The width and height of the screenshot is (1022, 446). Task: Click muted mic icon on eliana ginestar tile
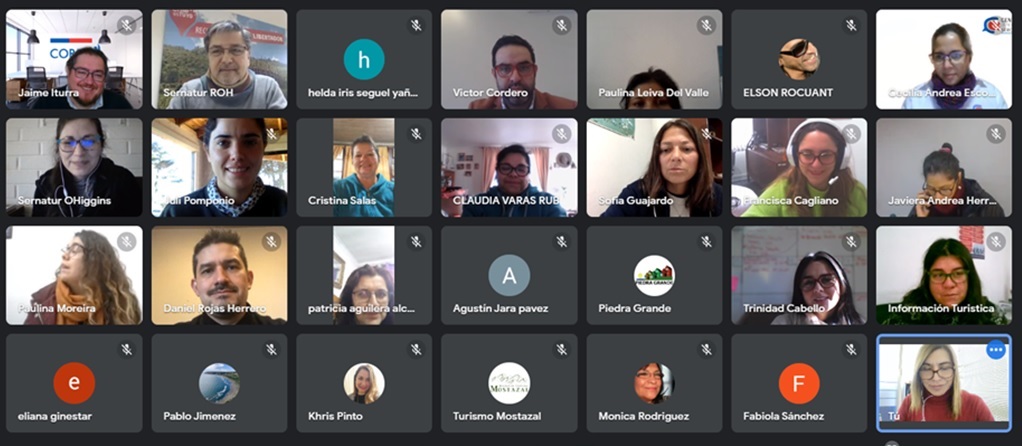point(126,350)
